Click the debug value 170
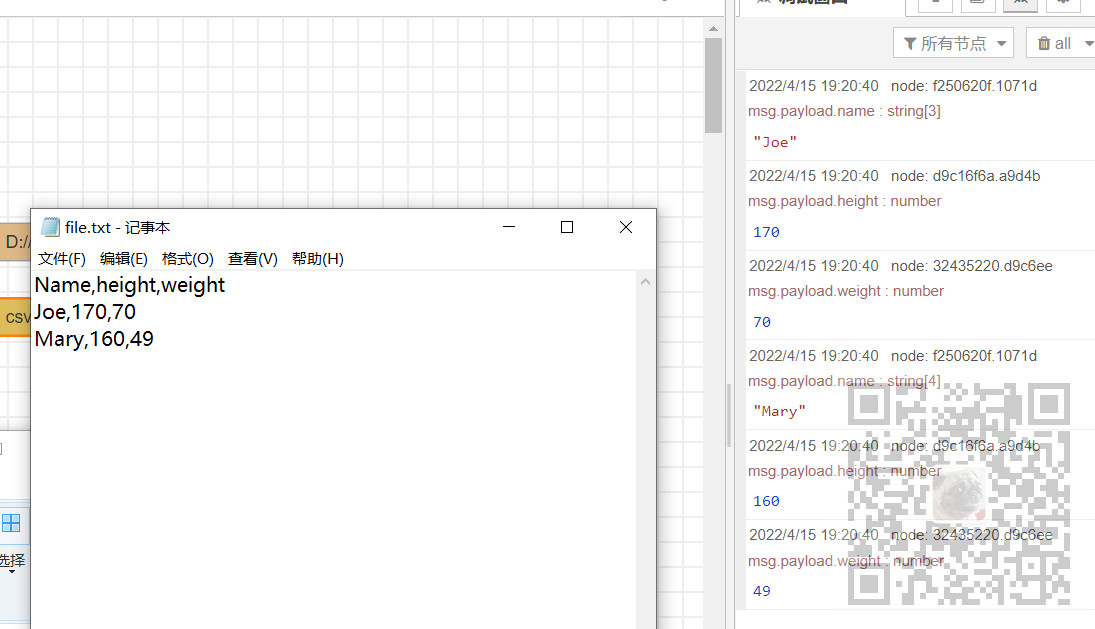The width and height of the screenshot is (1095, 629). [766, 232]
